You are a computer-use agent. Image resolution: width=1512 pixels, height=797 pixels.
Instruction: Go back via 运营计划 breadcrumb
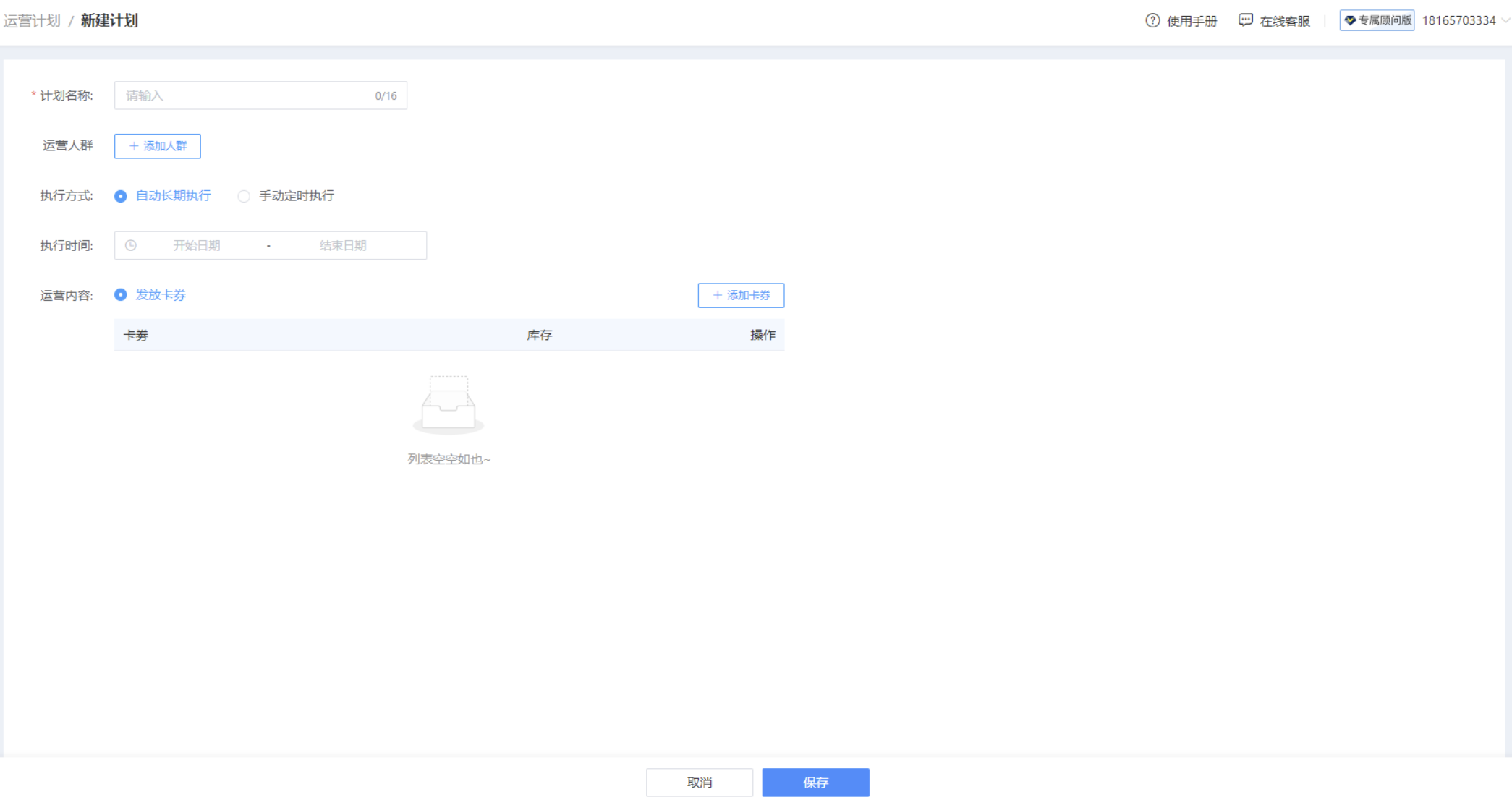(x=32, y=20)
